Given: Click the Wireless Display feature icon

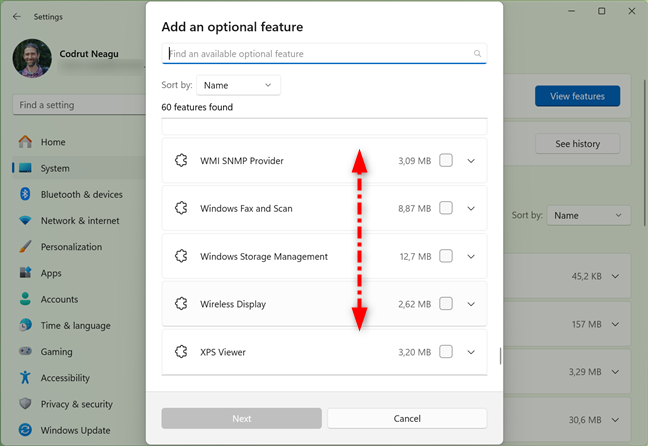Looking at the screenshot, I should (x=181, y=304).
